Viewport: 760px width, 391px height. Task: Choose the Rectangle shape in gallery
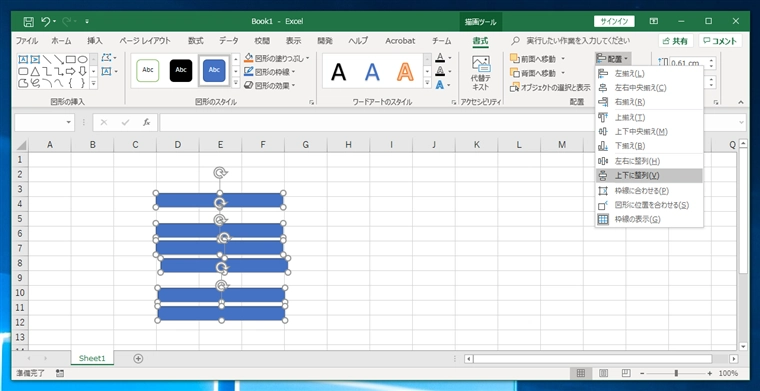pyautogui.click(x=71, y=60)
